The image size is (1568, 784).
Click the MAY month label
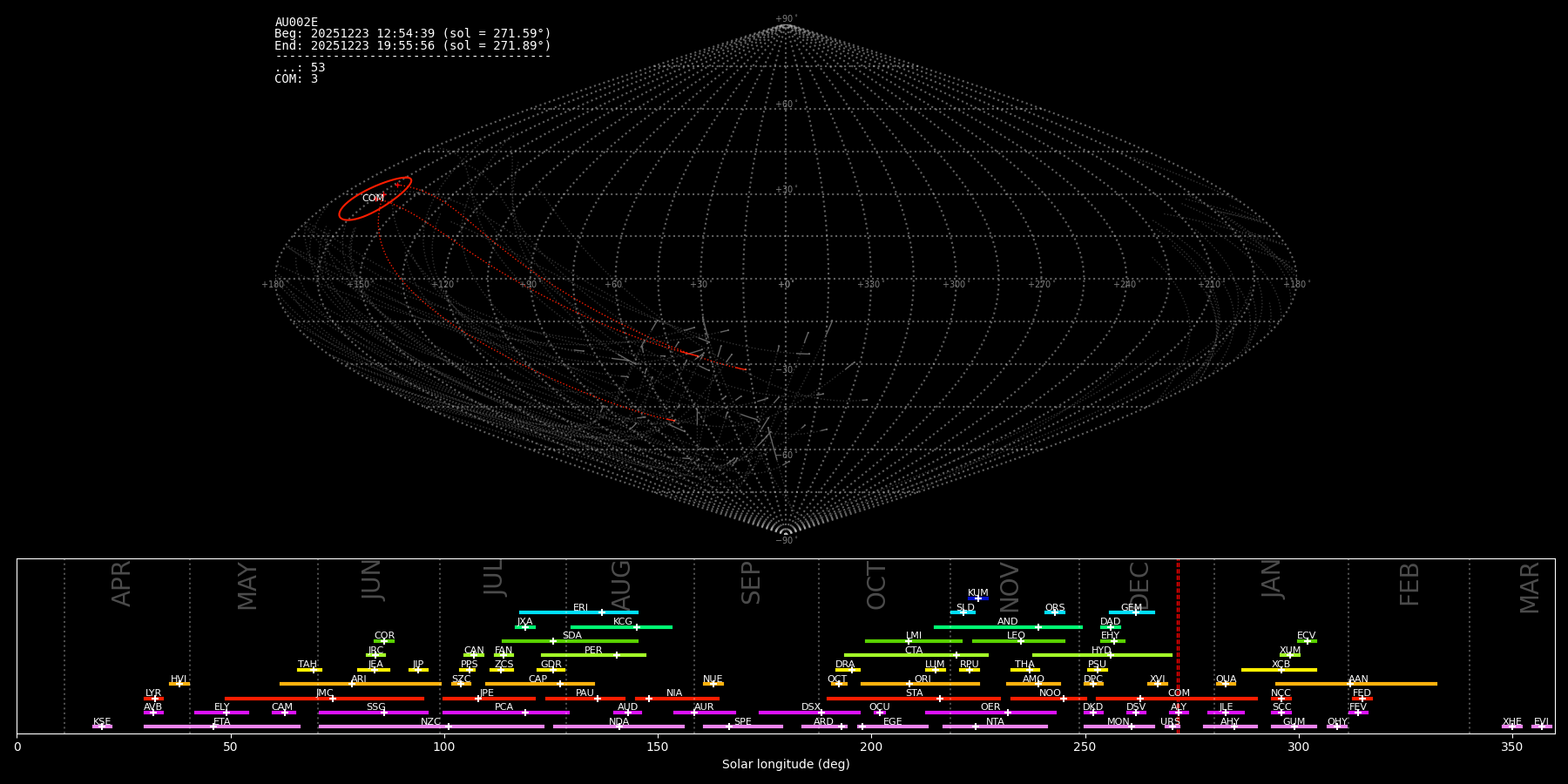coord(247,586)
